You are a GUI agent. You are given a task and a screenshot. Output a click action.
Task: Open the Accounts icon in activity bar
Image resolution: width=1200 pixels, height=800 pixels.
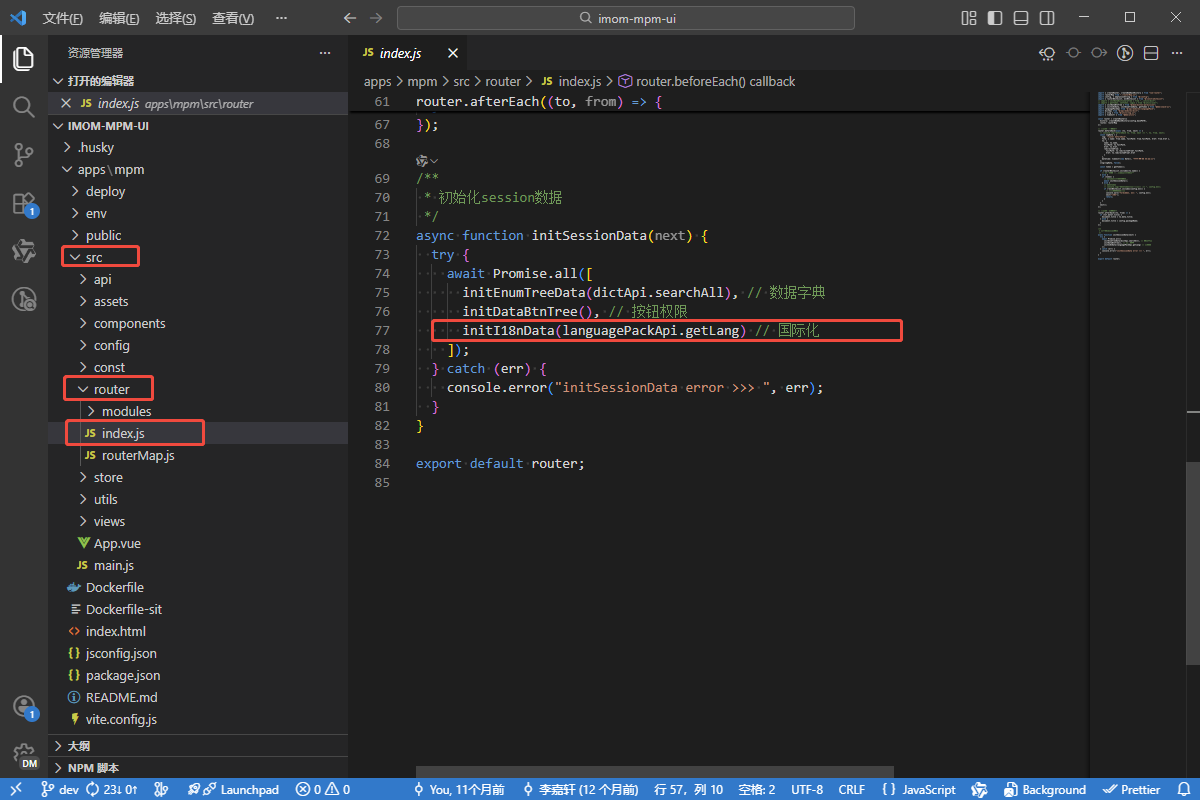click(24, 707)
